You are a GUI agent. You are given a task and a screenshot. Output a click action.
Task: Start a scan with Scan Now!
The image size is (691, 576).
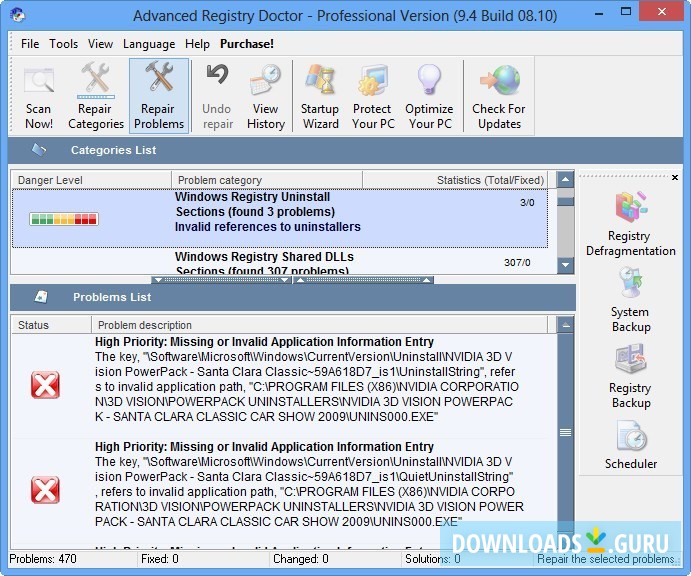click(x=39, y=97)
